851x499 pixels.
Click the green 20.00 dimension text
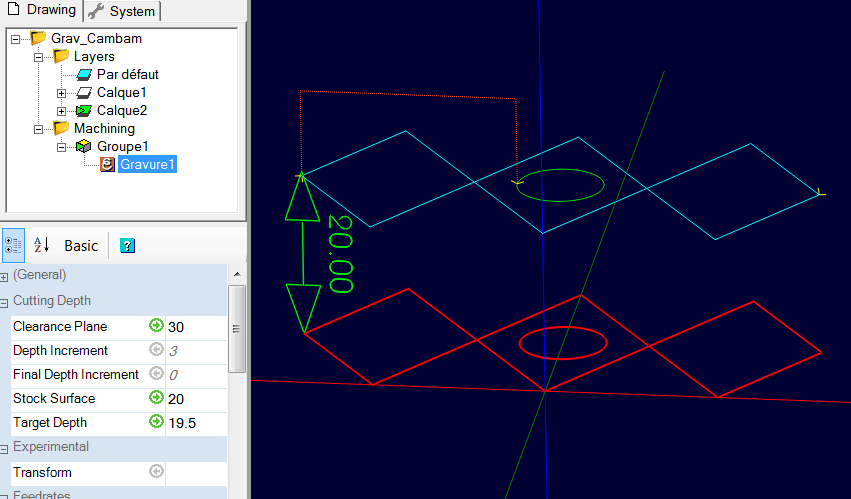(x=341, y=254)
